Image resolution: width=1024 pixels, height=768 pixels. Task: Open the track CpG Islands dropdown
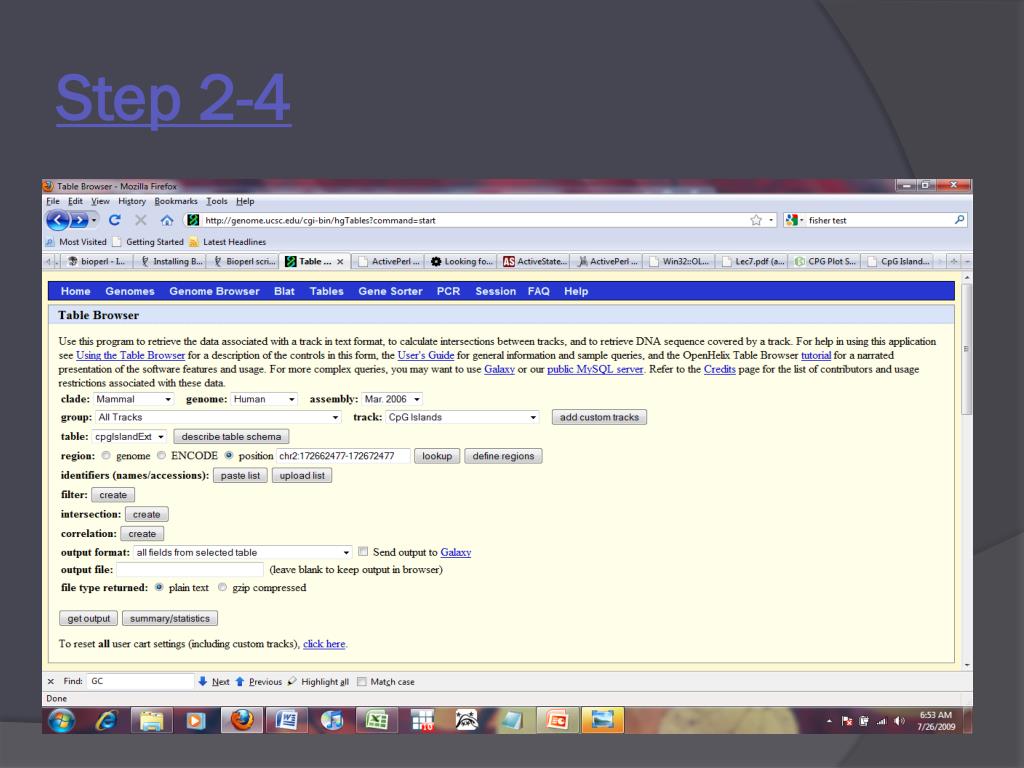(x=462, y=417)
